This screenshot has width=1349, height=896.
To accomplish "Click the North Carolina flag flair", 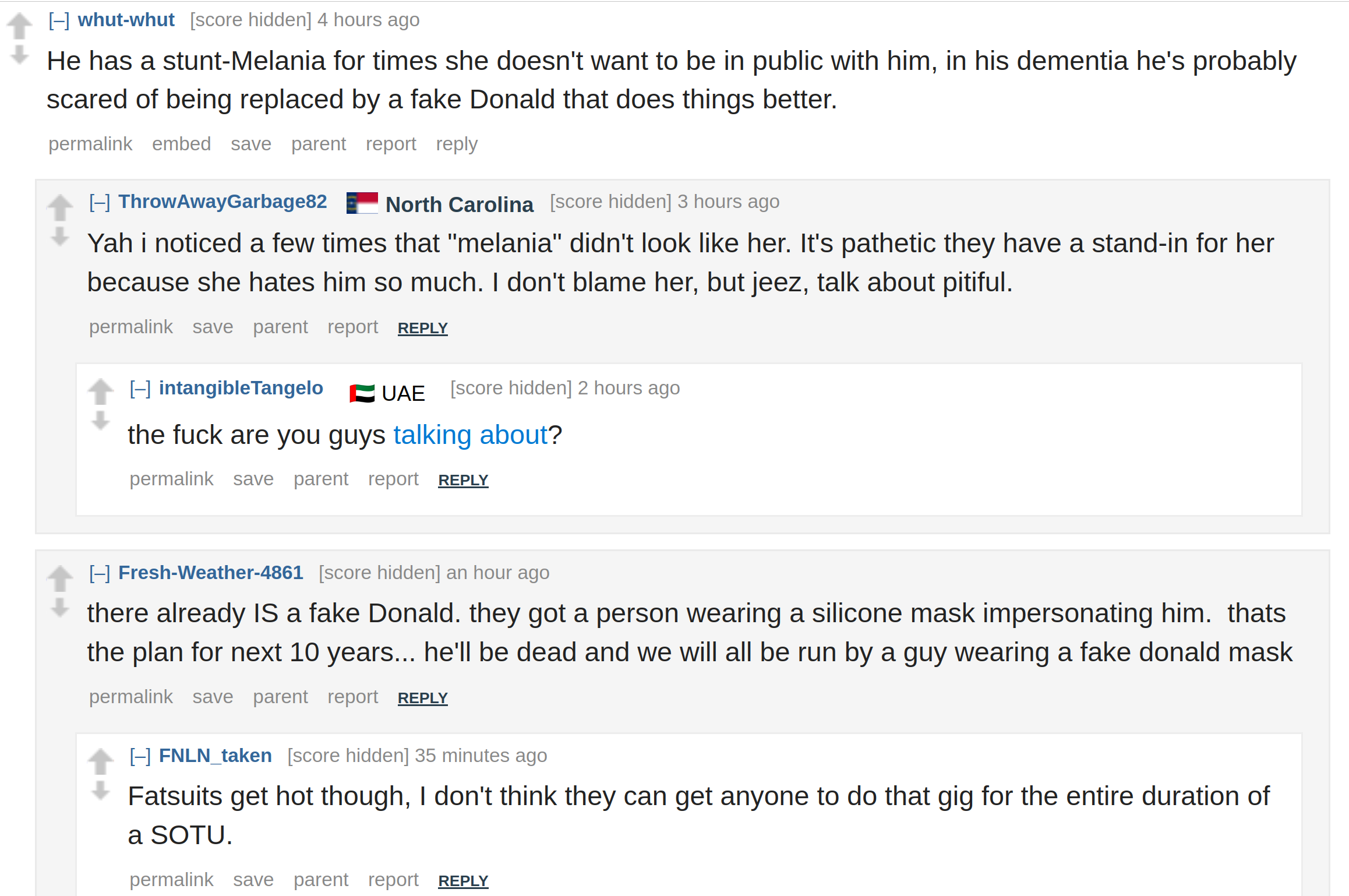I will click(362, 203).
